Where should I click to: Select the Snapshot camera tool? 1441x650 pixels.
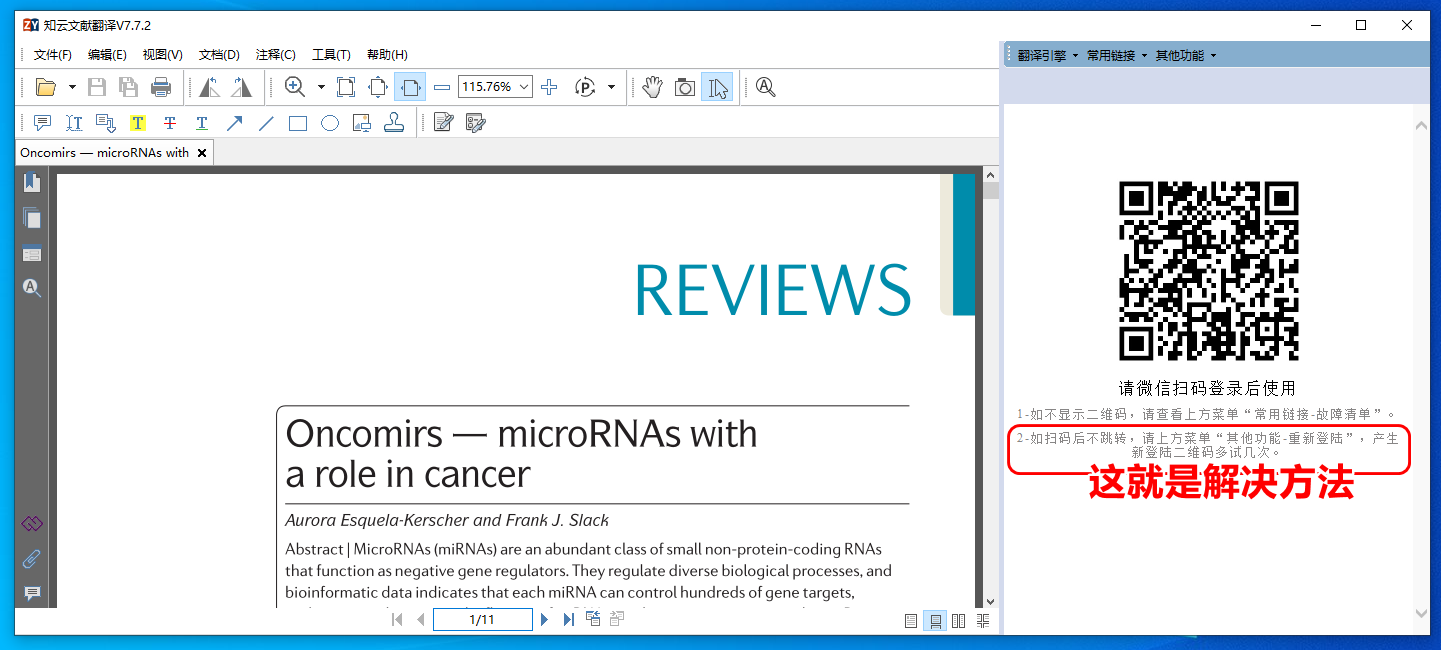[x=685, y=88]
